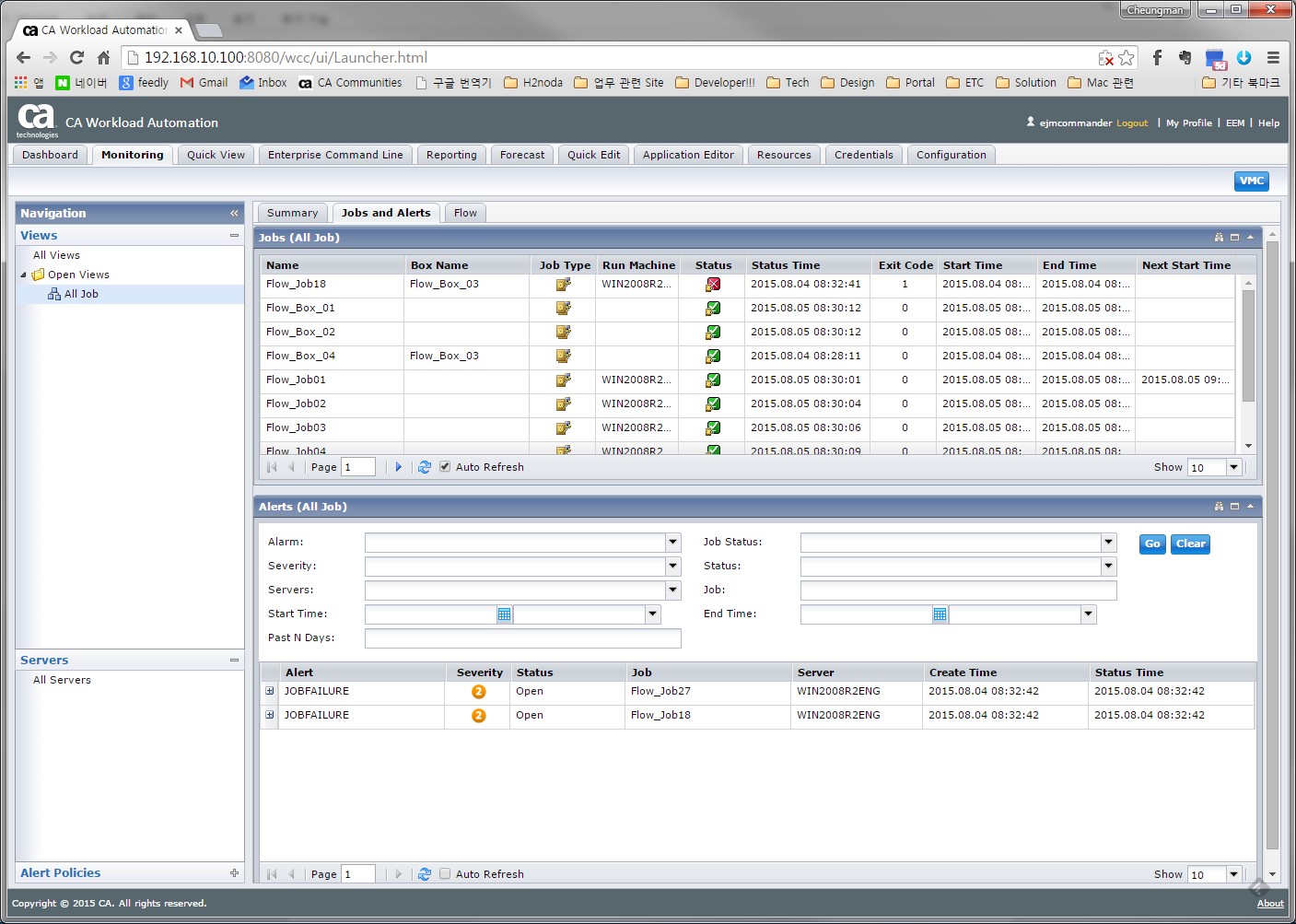Open the Chrome menu hamburger icon
This screenshot has height=924, width=1296.
1273,57
